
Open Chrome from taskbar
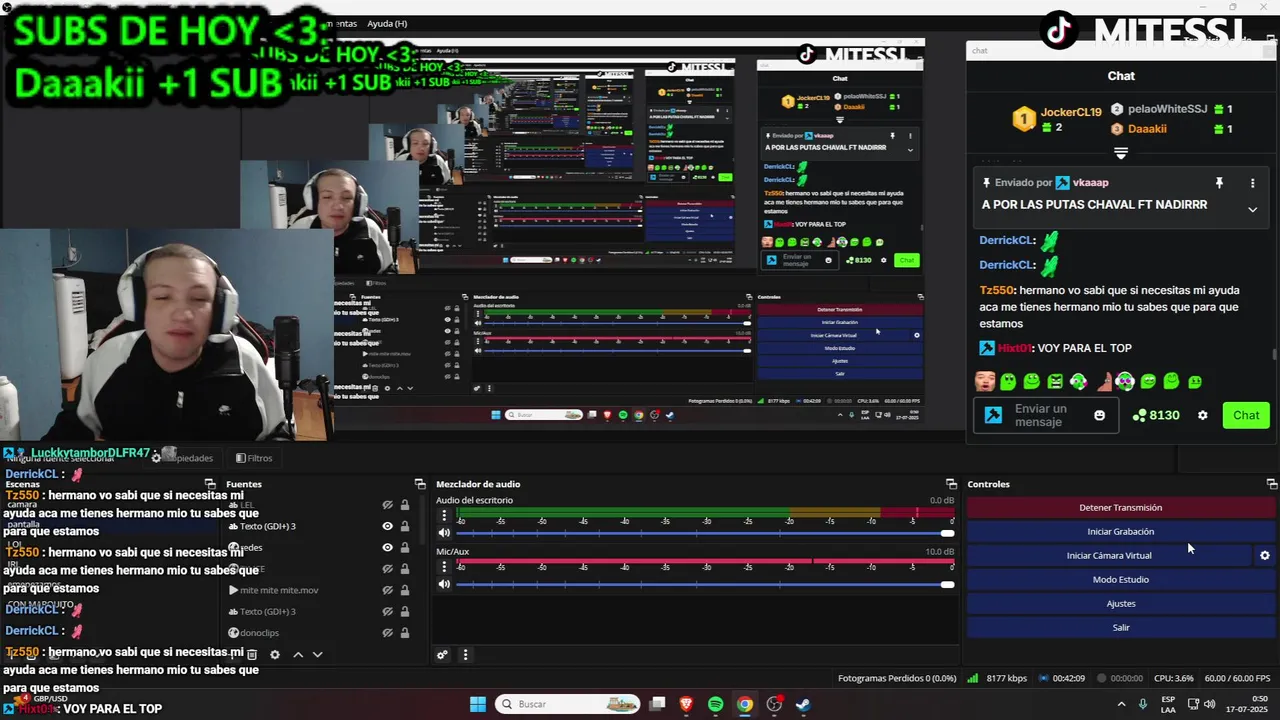[x=745, y=704]
